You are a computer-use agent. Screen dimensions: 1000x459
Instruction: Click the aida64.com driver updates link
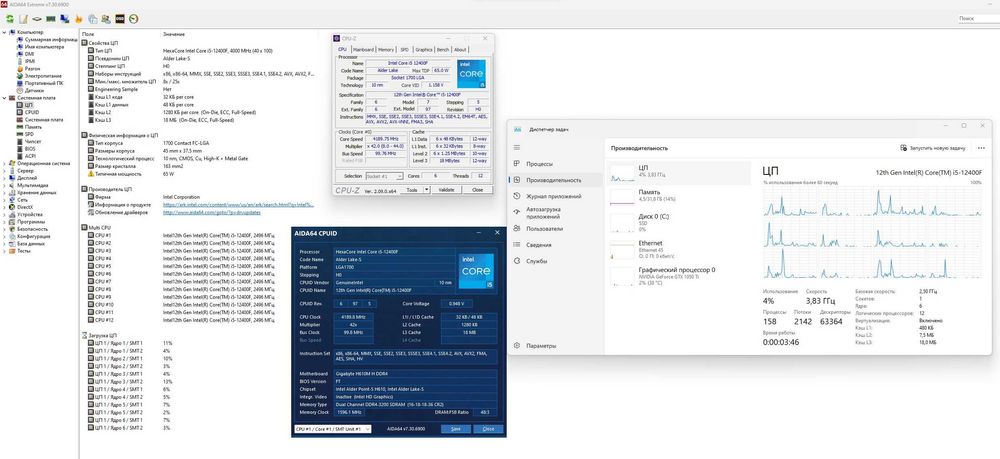[210, 212]
